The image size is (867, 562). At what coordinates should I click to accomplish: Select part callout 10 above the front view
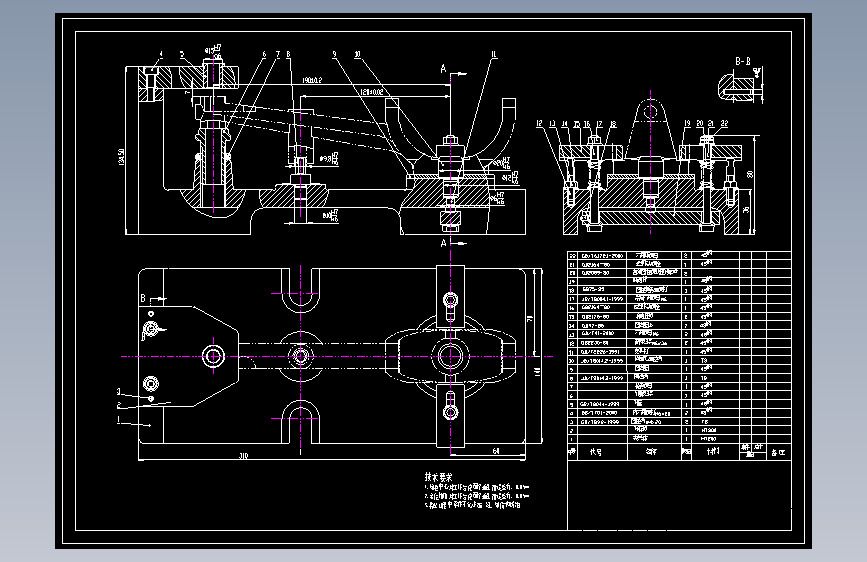pyautogui.click(x=357, y=54)
